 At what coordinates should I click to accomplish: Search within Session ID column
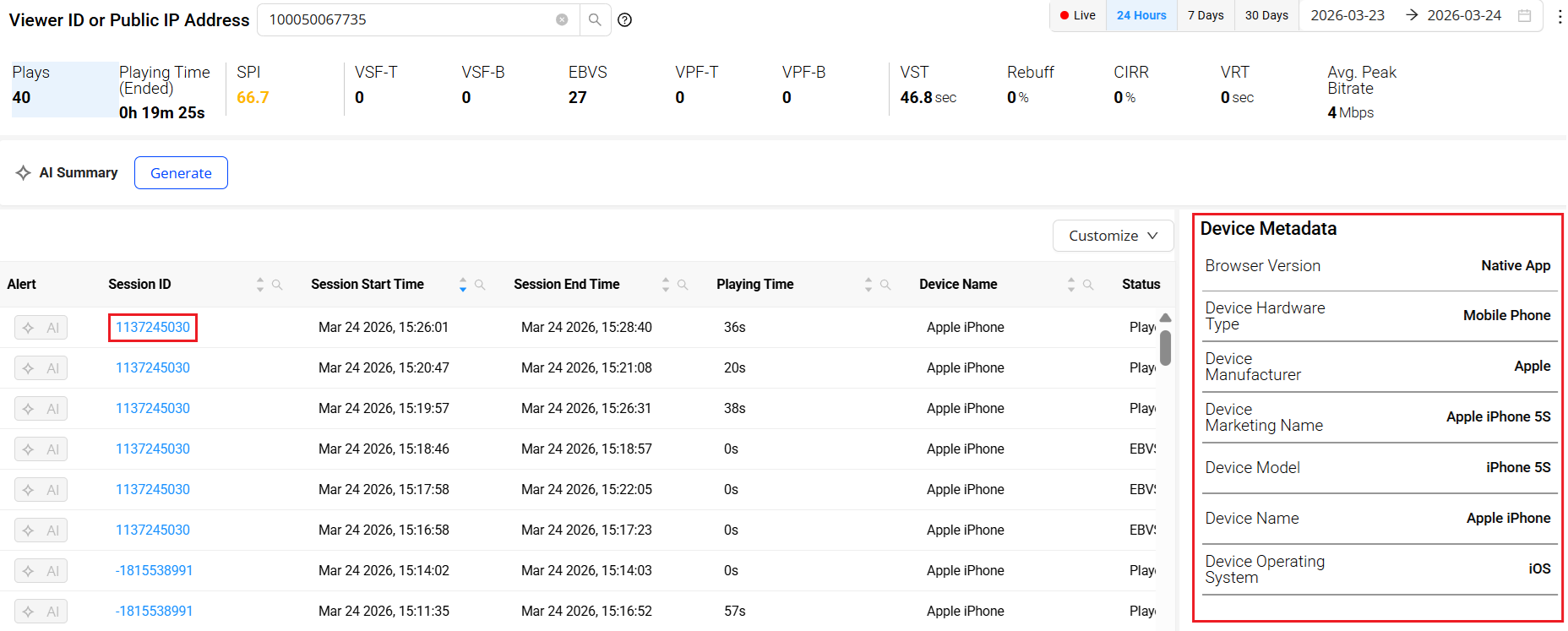point(277,285)
